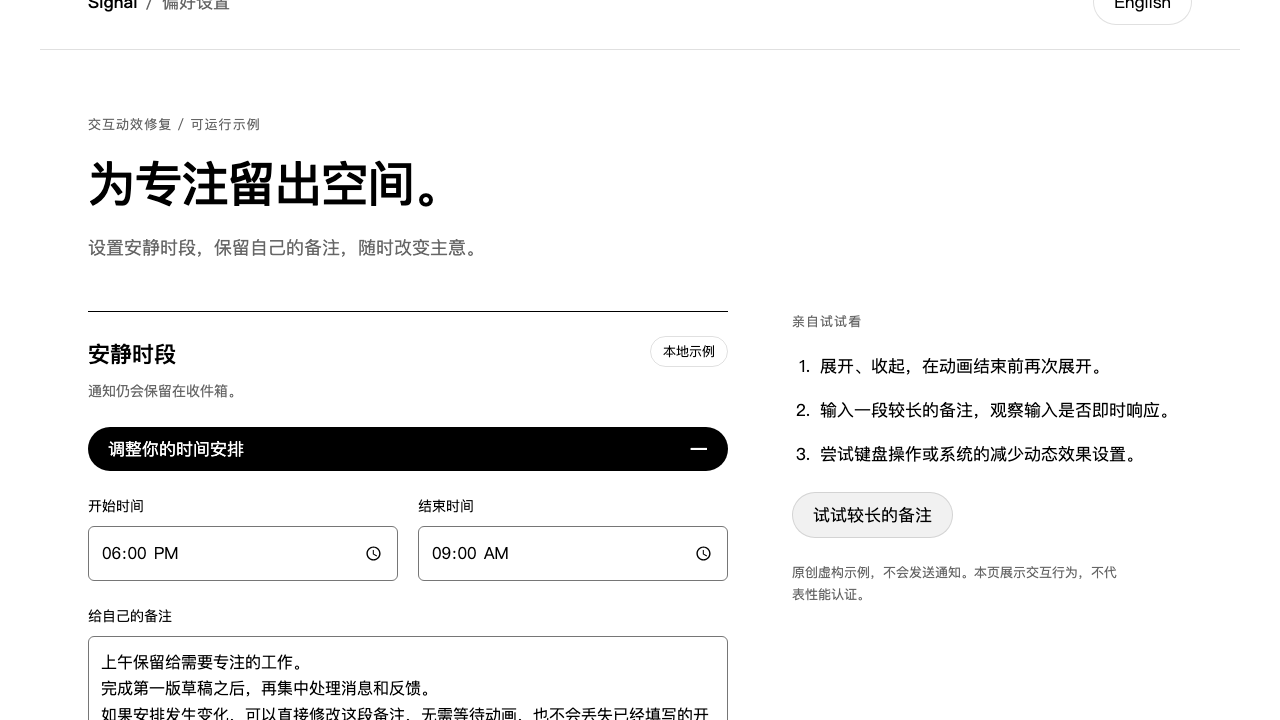The height and width of the screenshot is (720, 1280).
Task: Click into the 给自己的备注 textarea
Action: pyautogui.click(x=408, y=678)
